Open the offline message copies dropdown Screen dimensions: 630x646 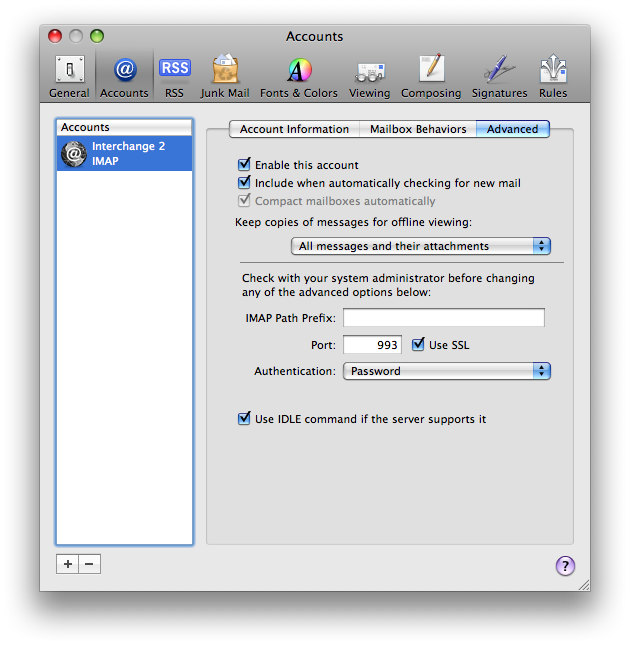[420, 246]
